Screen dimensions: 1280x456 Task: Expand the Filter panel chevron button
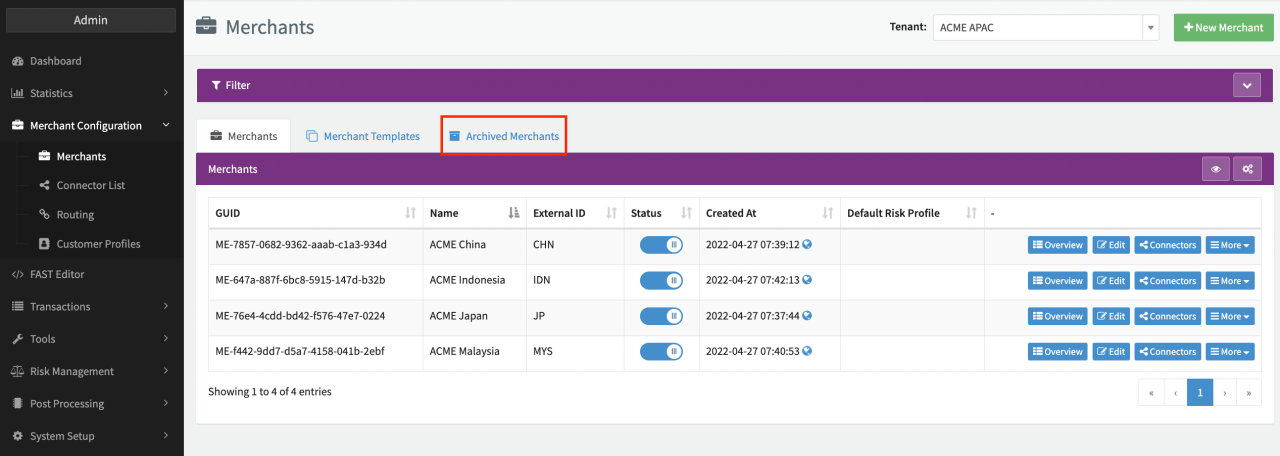click(1246, 85)
